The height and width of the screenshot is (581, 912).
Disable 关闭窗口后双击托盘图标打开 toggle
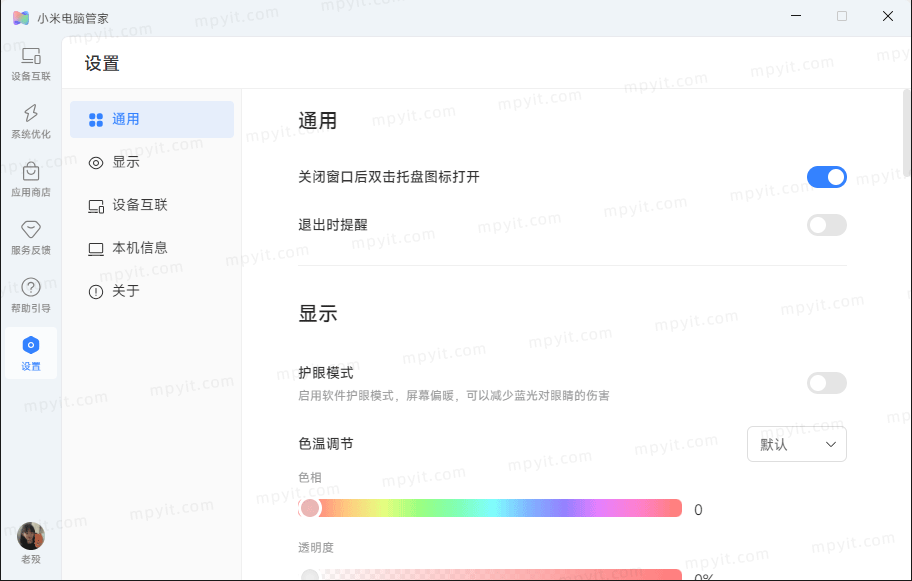coord(826,177)
